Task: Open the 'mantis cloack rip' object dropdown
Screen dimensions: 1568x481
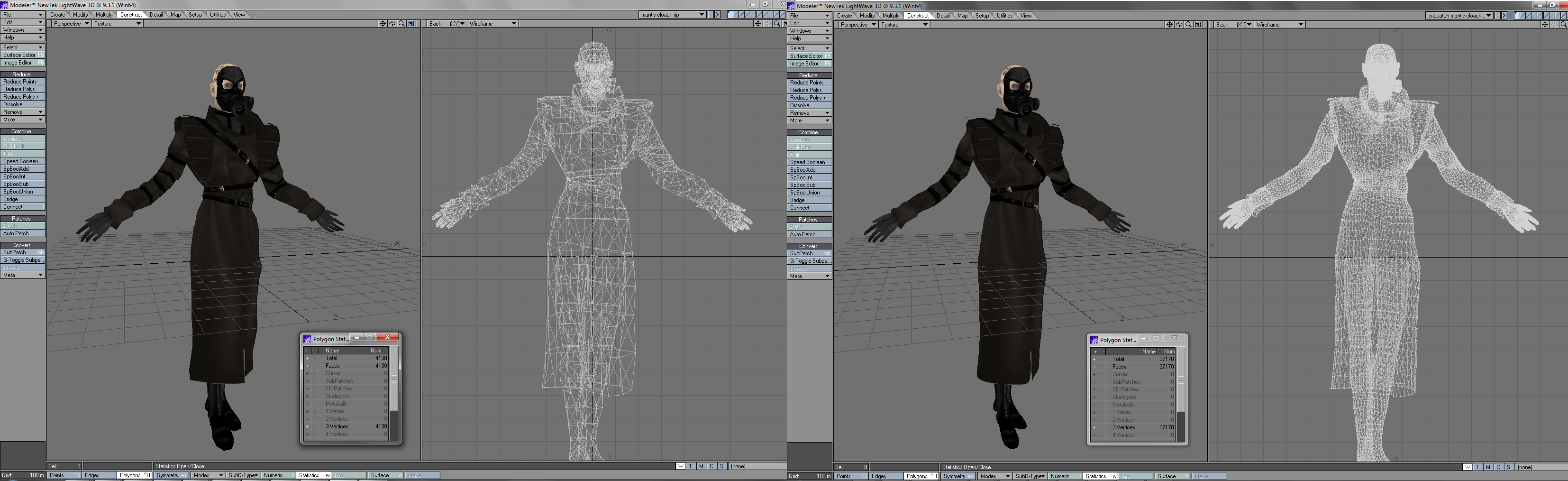Action: 672,15
